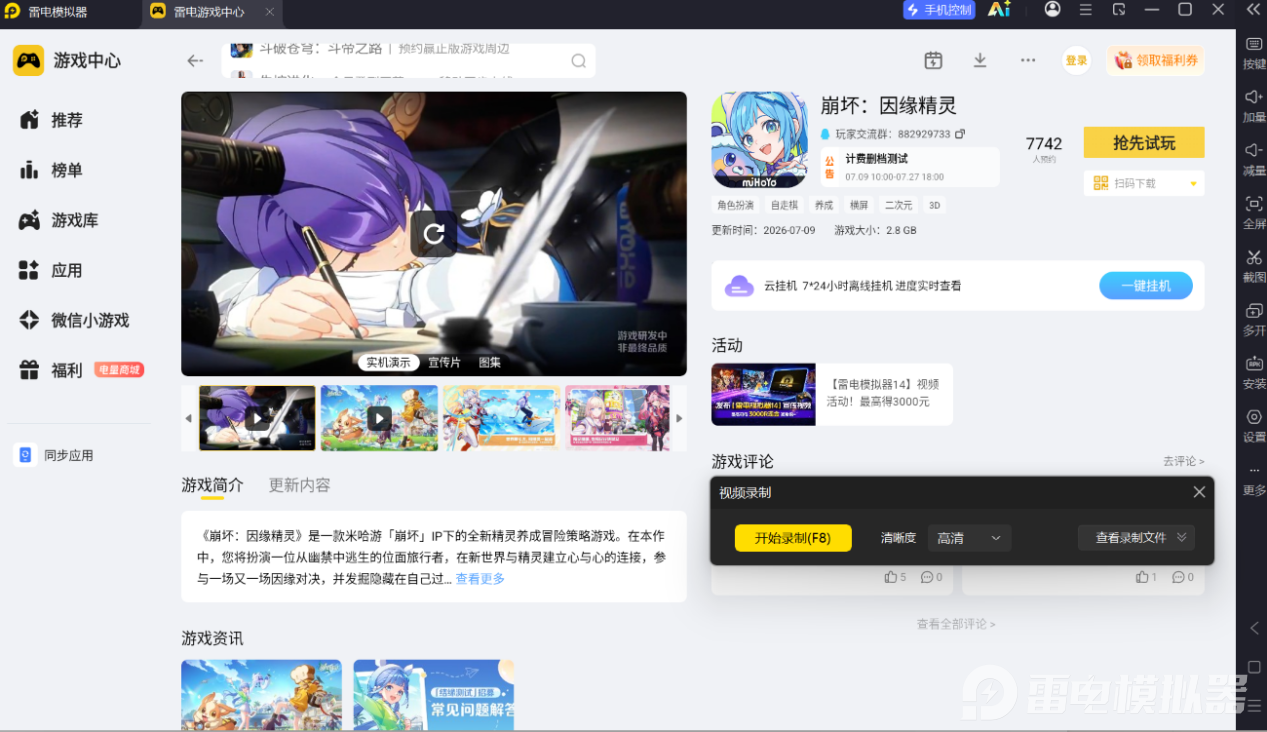Click 查看全部评论 link
The width and height of the screenshot is (1267, 732).
click(x=956, y=624)
